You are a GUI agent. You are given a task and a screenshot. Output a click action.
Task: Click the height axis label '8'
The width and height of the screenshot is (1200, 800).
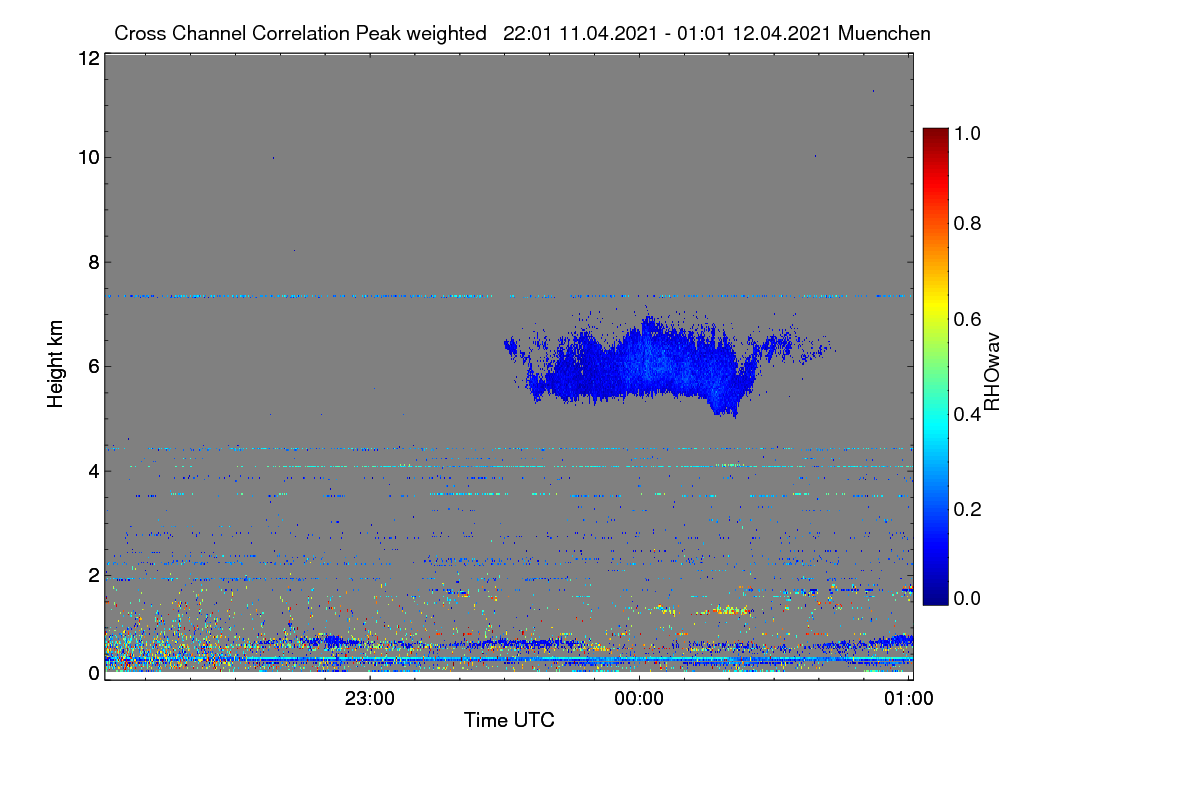[x=93, y=262]
